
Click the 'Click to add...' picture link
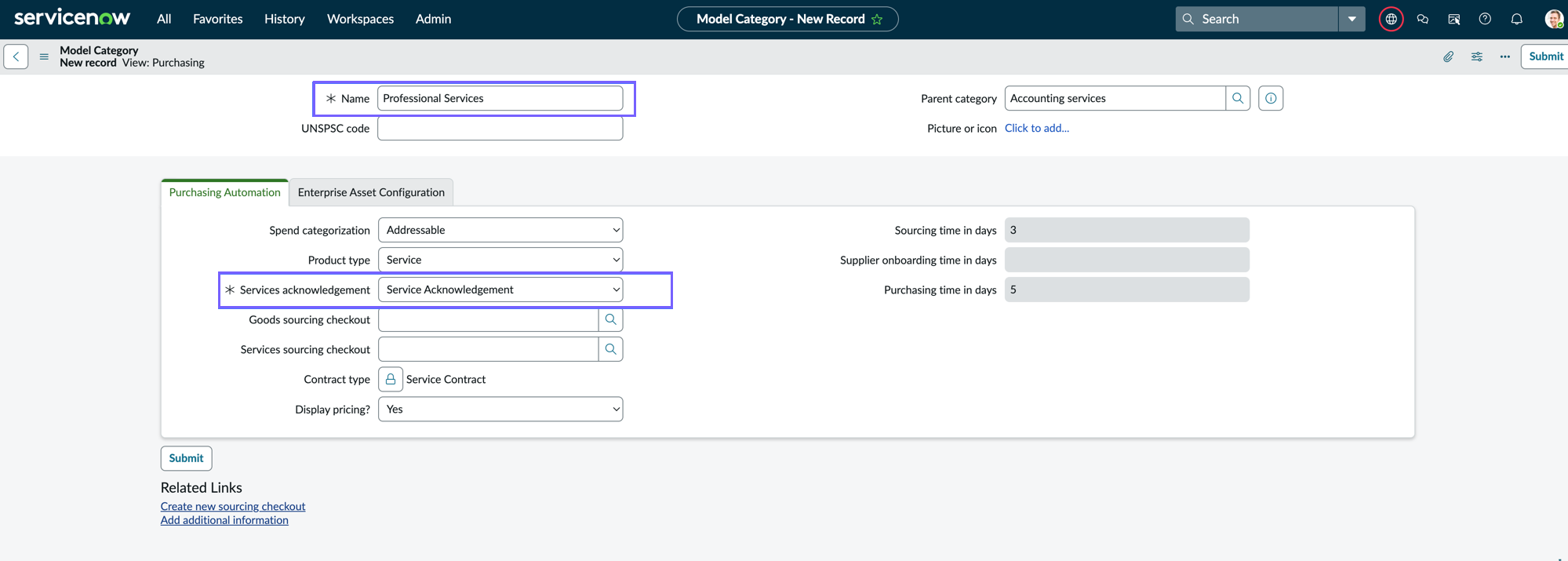1036,128
